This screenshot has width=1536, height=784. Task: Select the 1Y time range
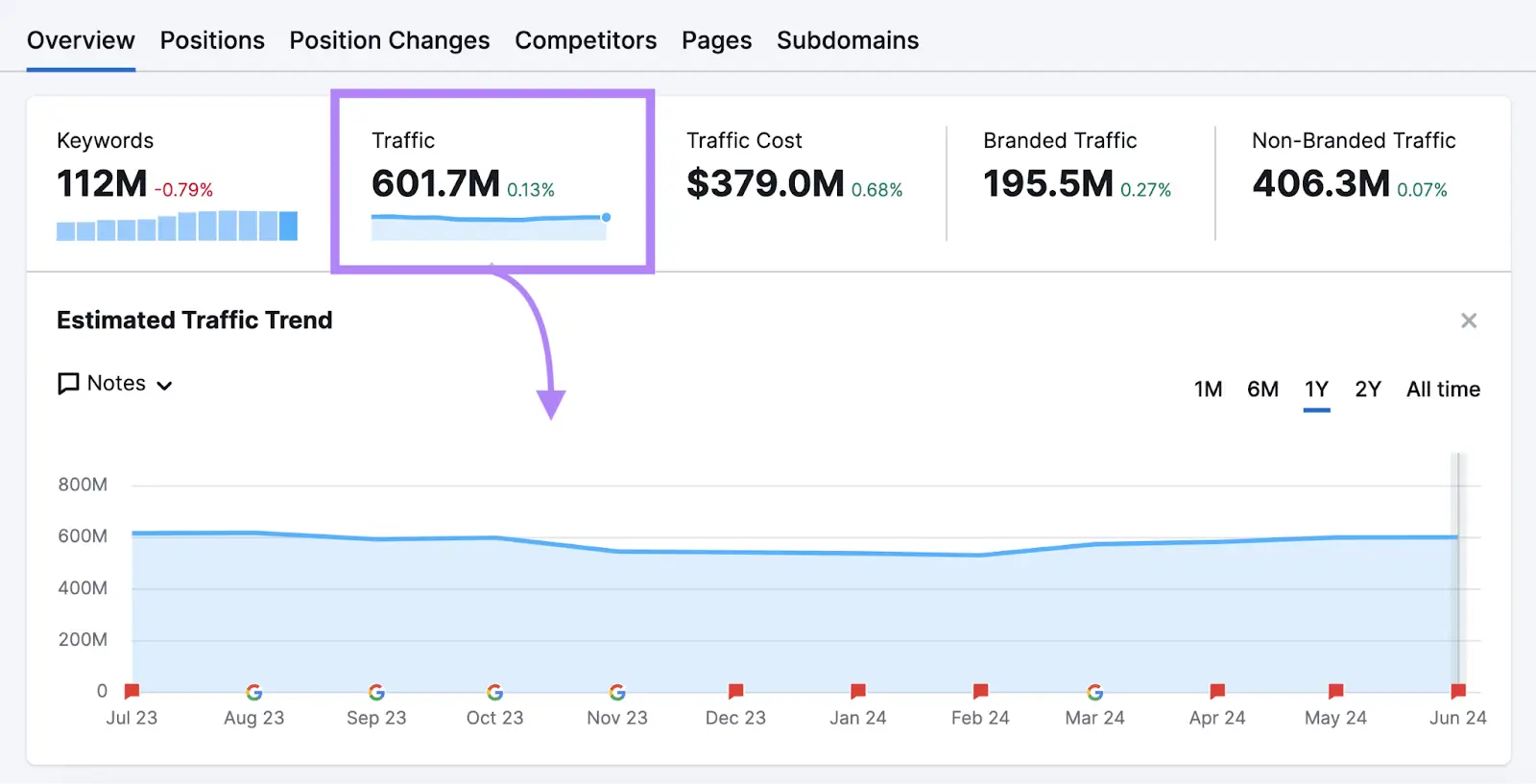[x=1316, y=390]
